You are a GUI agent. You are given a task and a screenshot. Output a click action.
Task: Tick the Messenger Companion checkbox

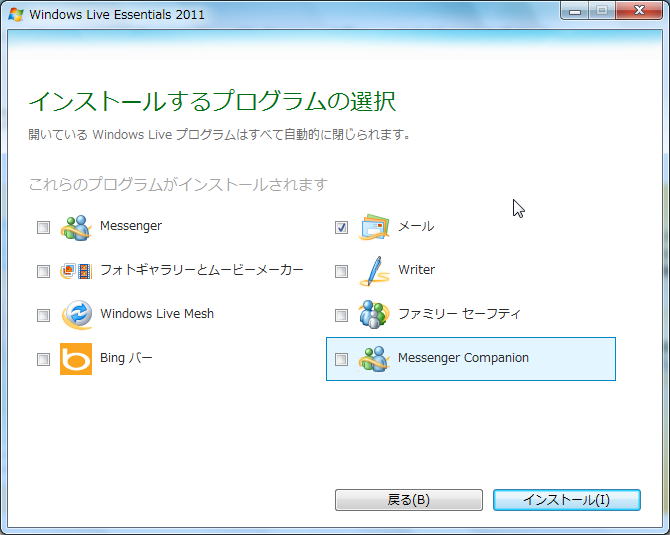(341, 359)
